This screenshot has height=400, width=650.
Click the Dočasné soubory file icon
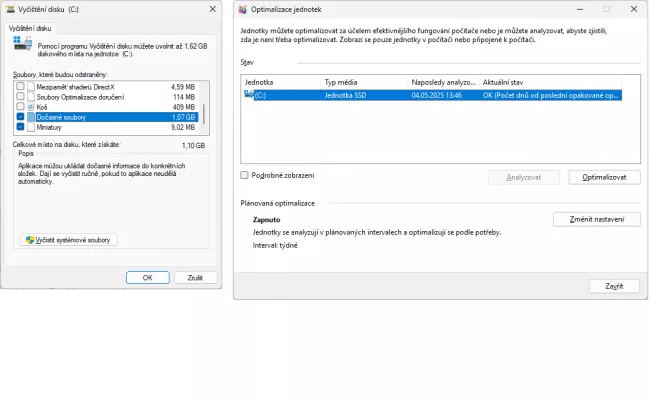pos(31,117)
